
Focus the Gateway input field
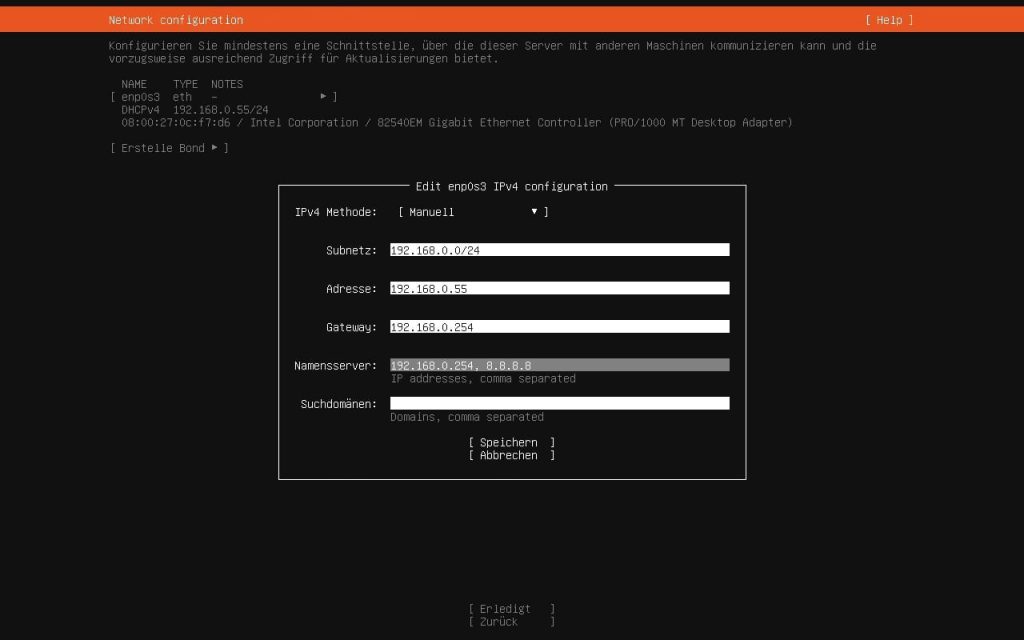[x=560, y=327]
